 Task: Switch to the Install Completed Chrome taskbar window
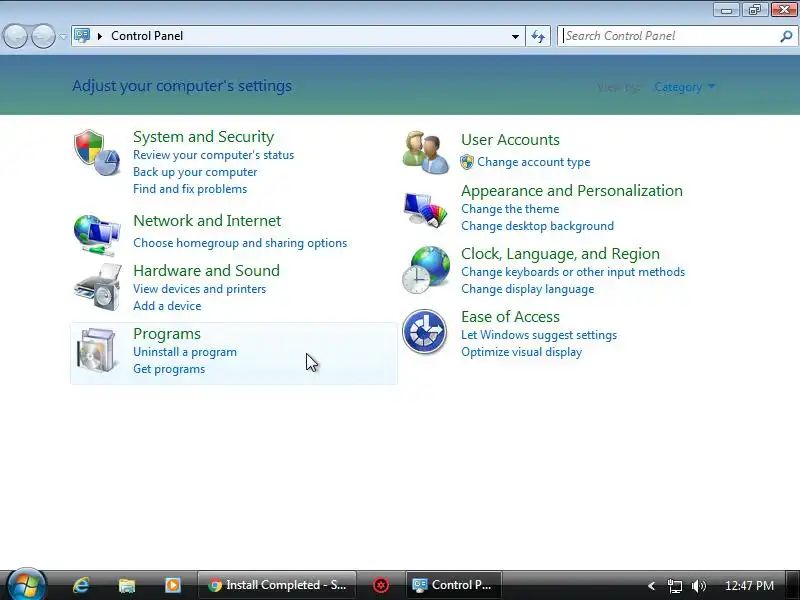tap(277, 585)
